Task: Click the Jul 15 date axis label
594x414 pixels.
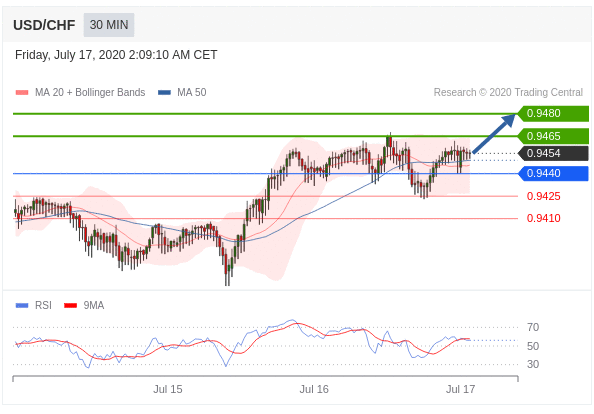Action: point(167,389)
